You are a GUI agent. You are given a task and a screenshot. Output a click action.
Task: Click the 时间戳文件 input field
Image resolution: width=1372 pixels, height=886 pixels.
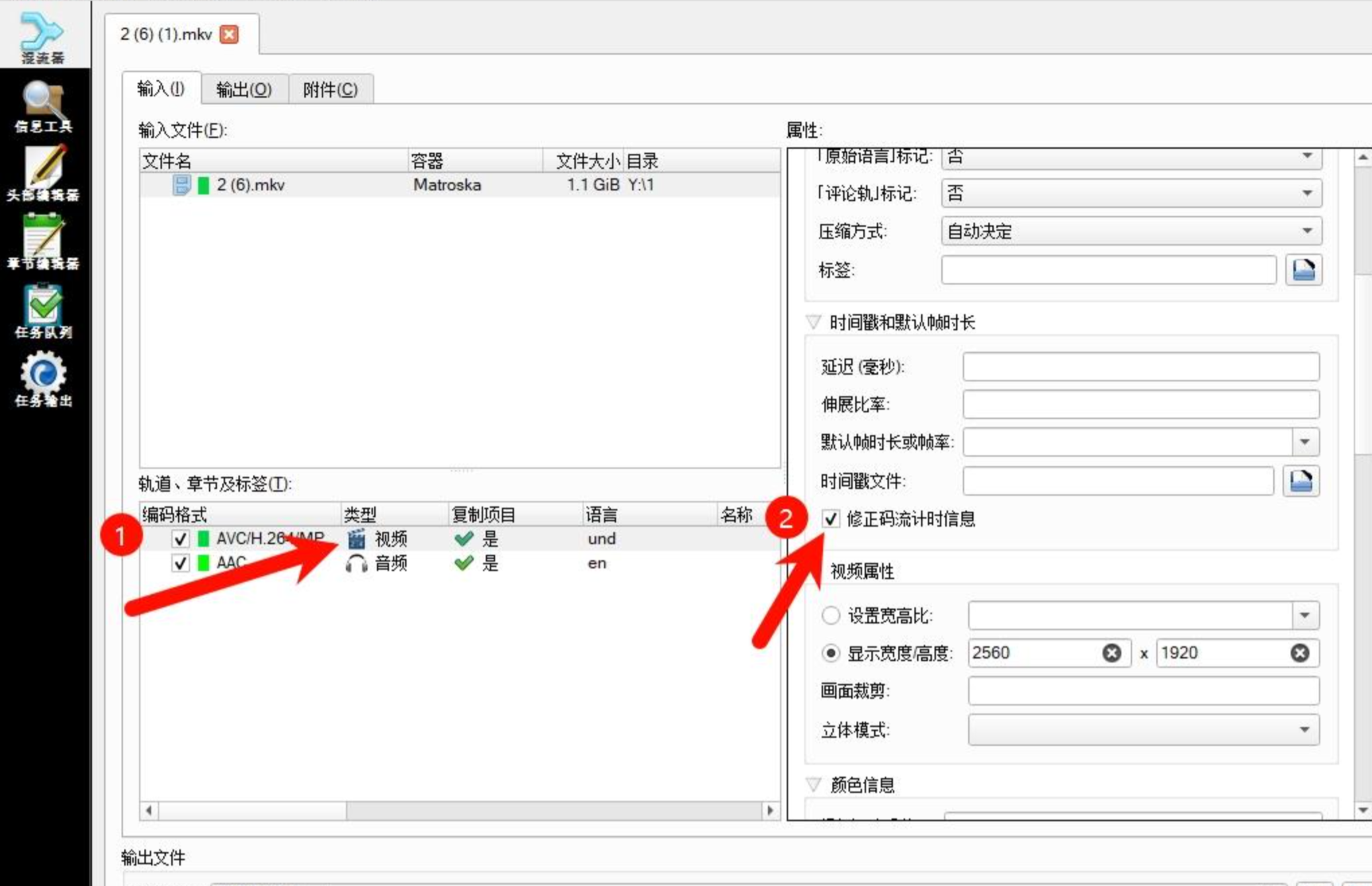1118,481
